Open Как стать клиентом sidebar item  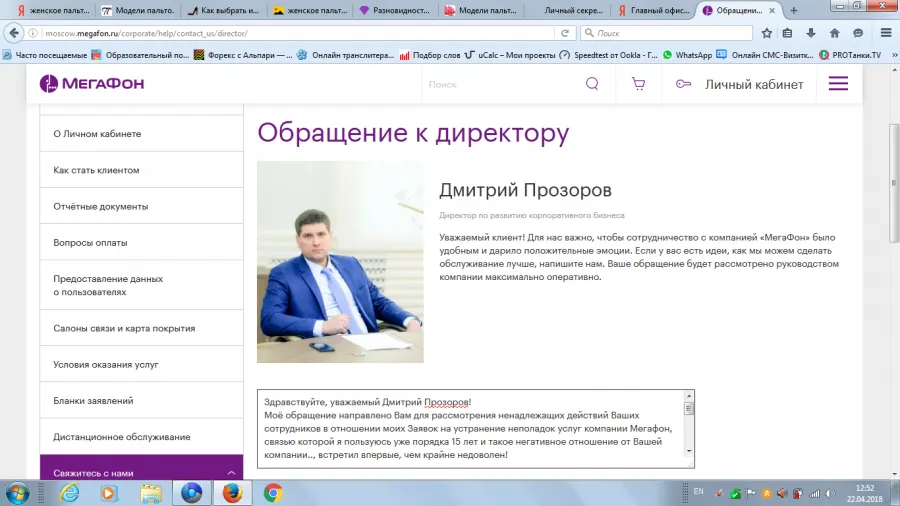pyautogui.click(x=141, y=170)
